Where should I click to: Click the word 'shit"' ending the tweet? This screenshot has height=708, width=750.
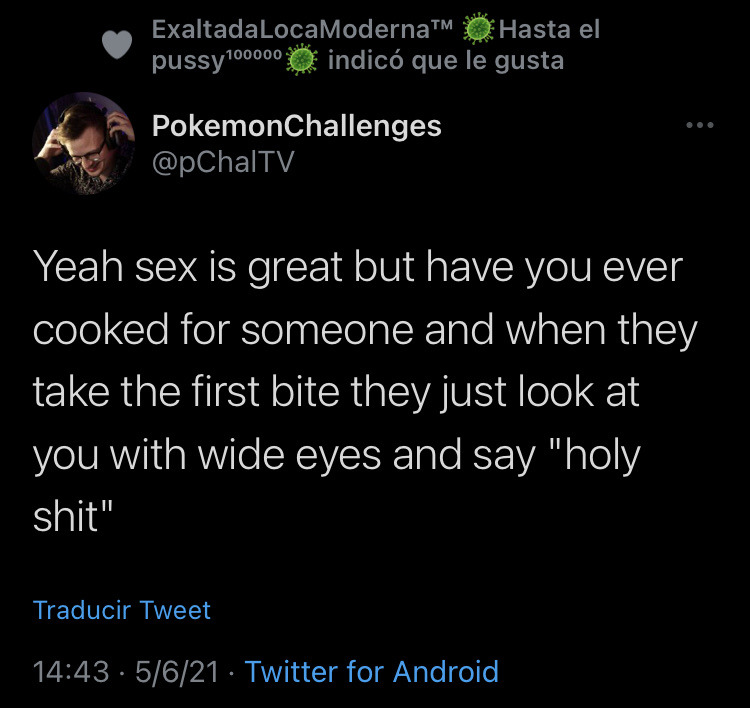click(73, 517)
